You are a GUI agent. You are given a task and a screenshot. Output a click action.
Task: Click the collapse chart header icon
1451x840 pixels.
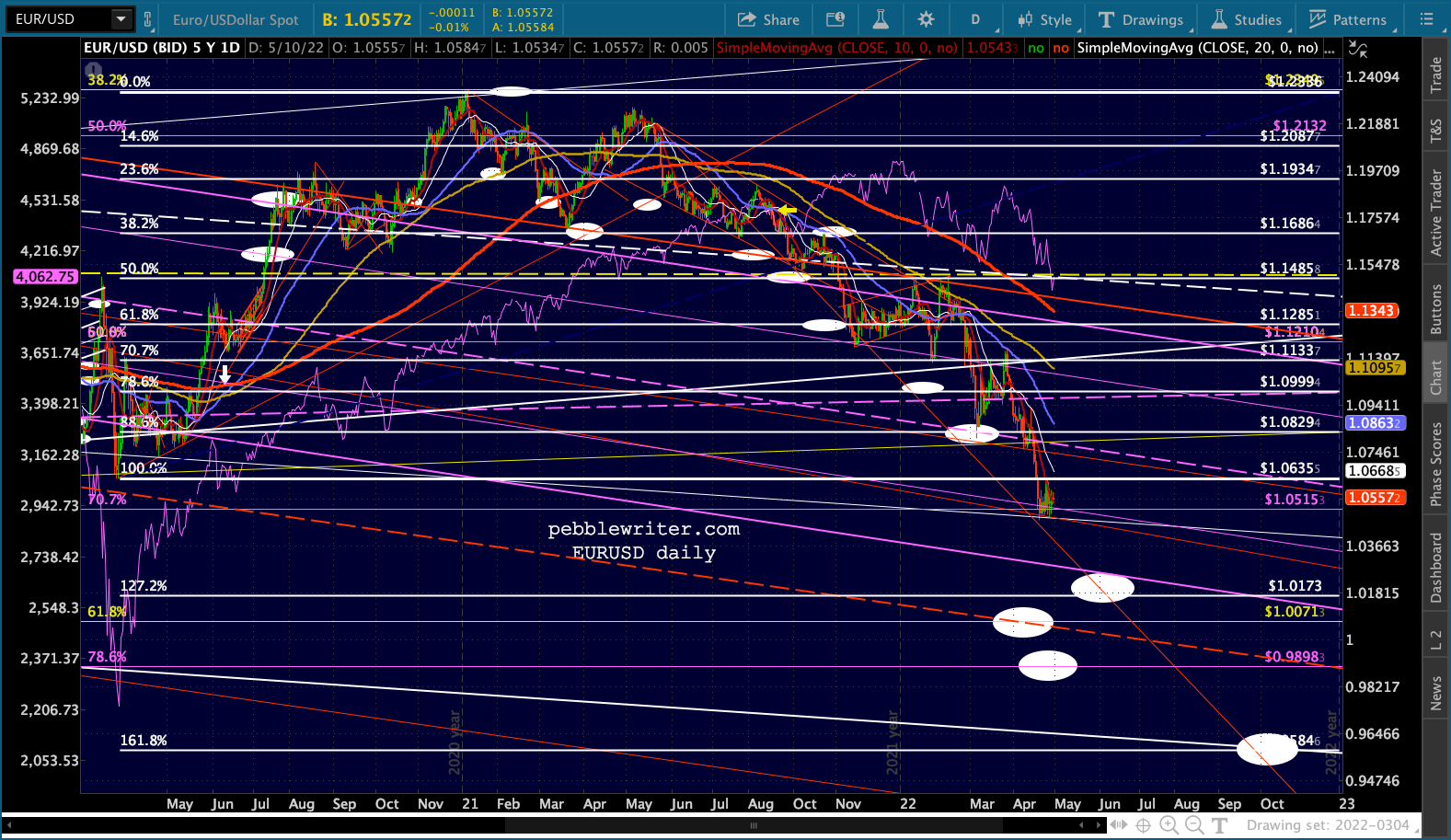pos(1357,48)
